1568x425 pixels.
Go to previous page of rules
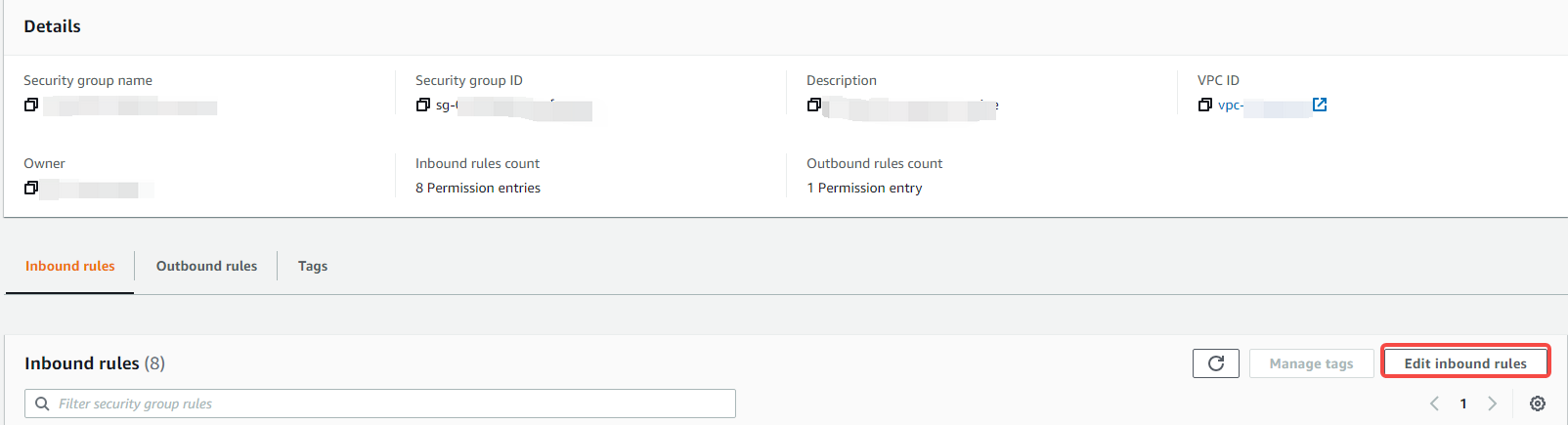point(1434,404)
